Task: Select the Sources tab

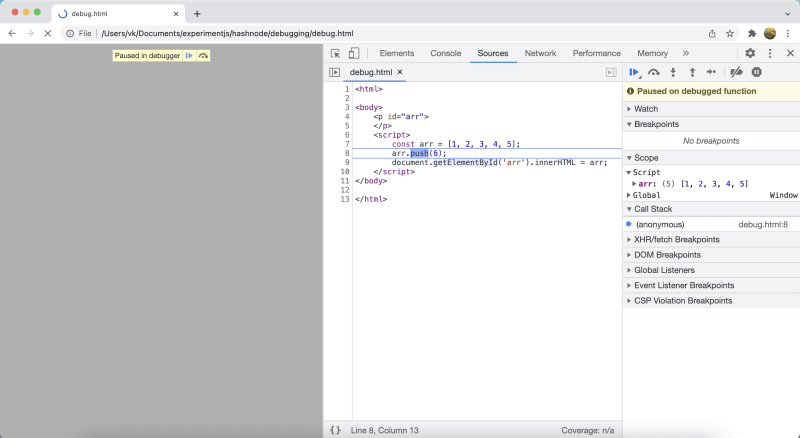Action: click(493, 53)
